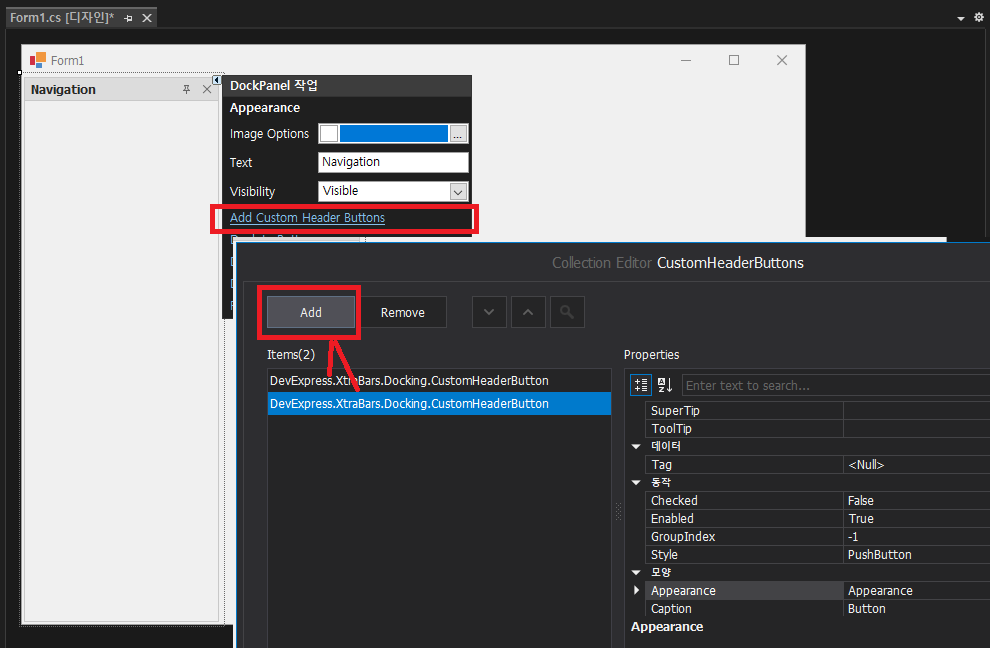Image resolution: width=990 pixels, height=648 pixels.
Task: Pin the Navigation dock panel
Action: 186,90
